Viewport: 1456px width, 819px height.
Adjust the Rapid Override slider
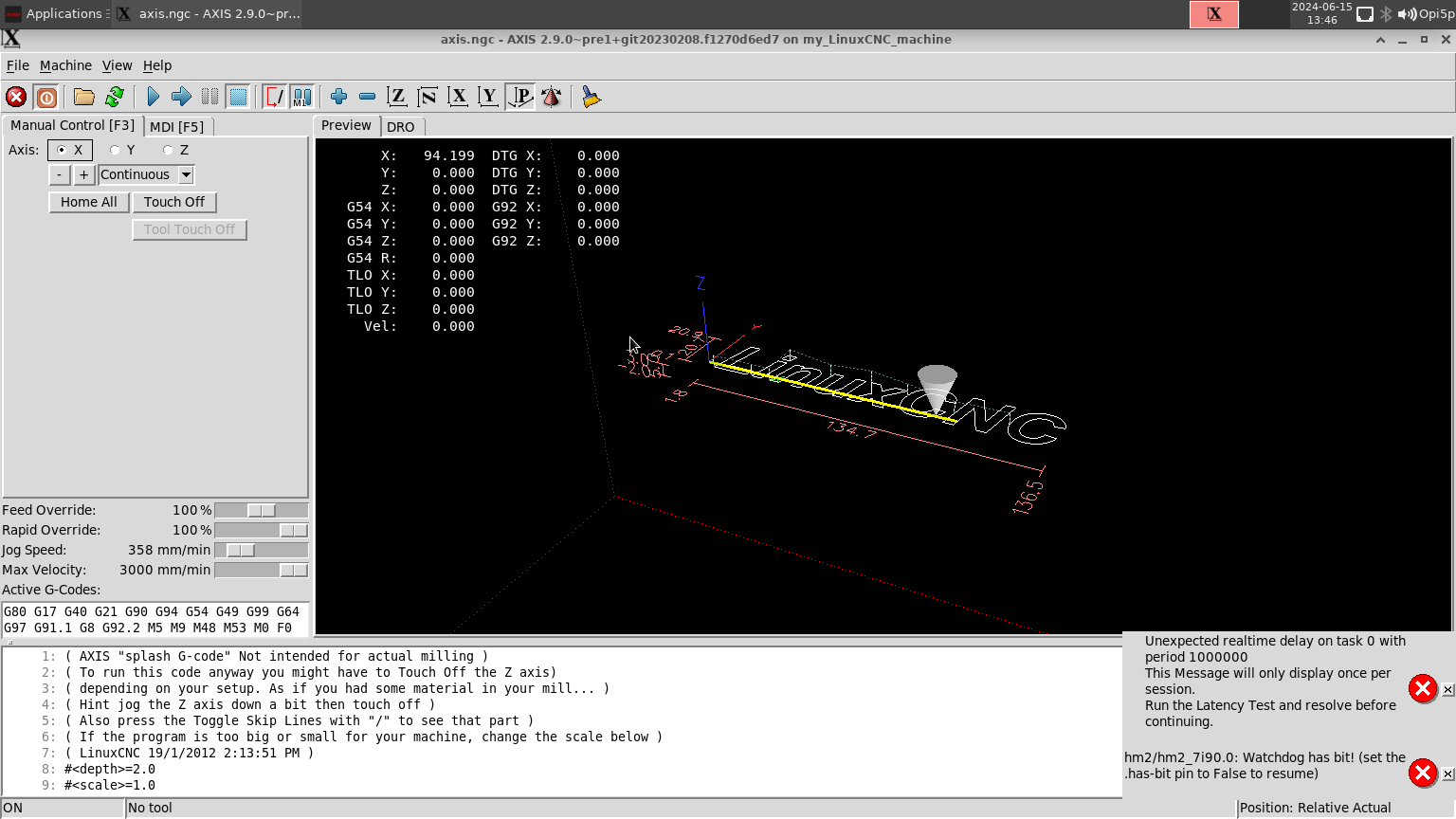(294, 530)
